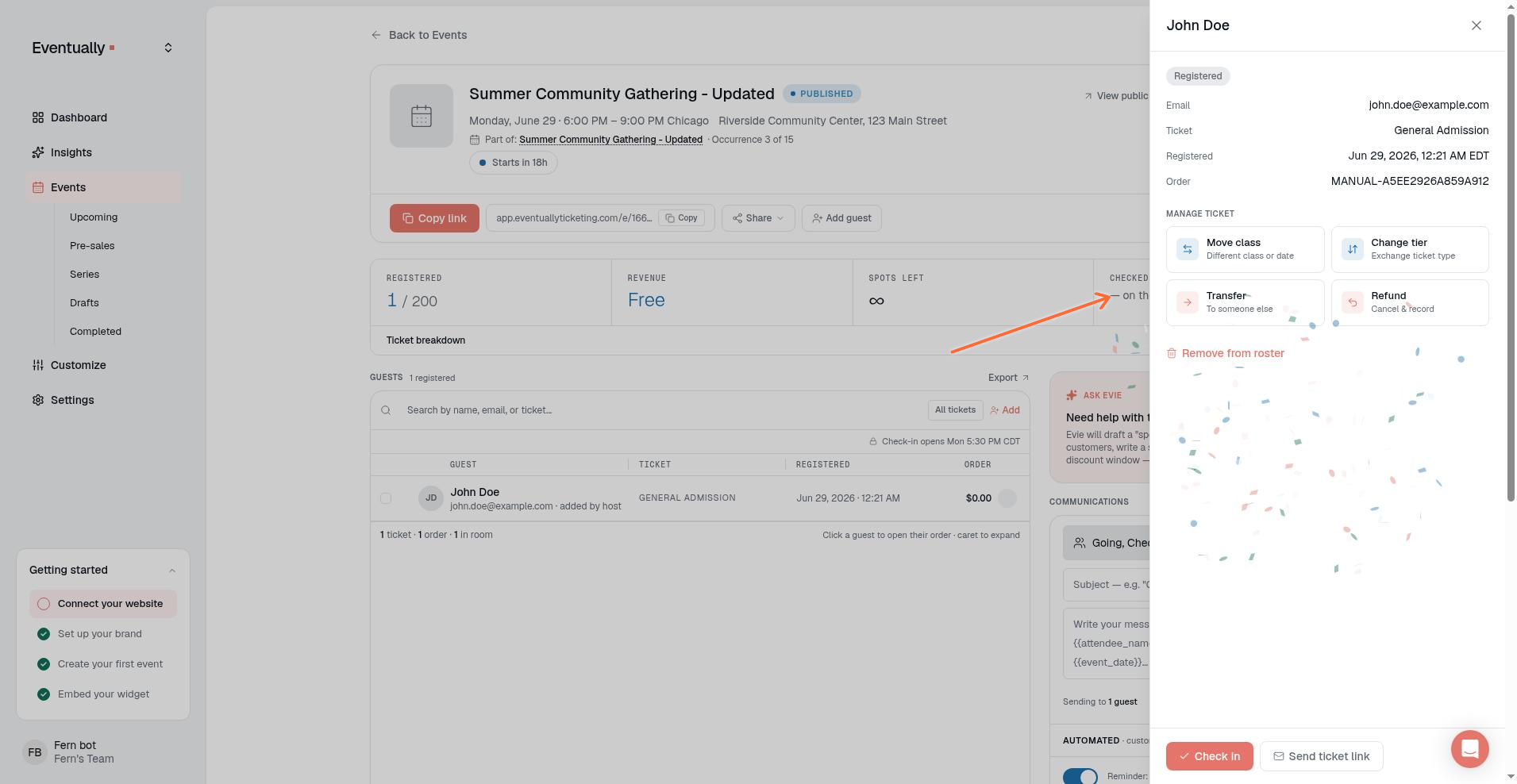Click the View public external-link icon

(x=1088, y=96)
